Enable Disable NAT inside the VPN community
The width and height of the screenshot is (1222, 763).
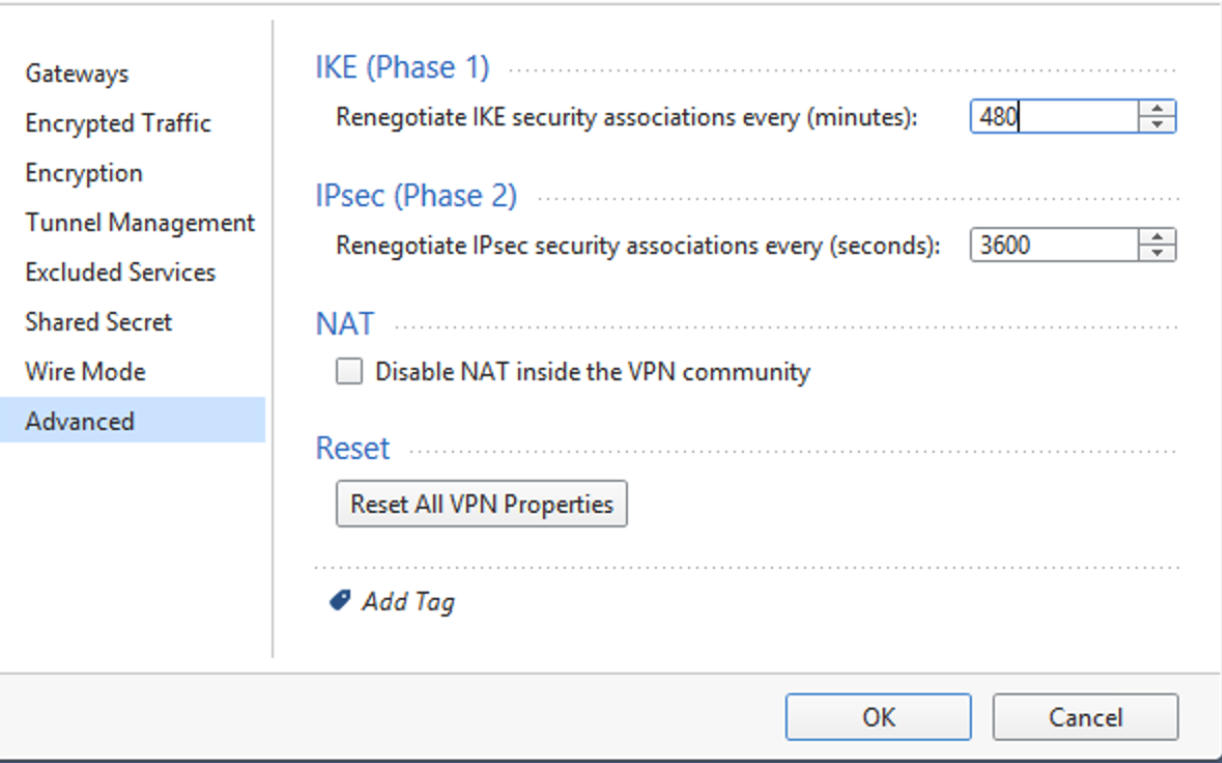349,372
